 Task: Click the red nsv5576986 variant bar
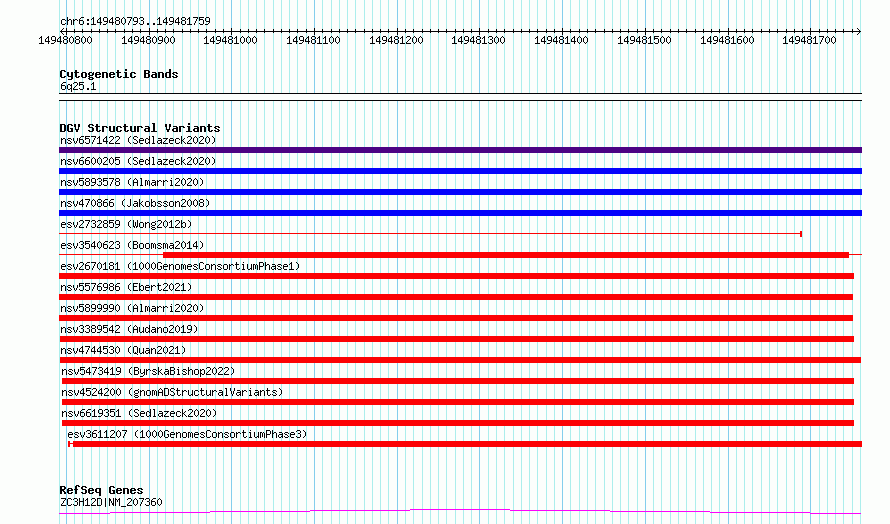[456, 297]
